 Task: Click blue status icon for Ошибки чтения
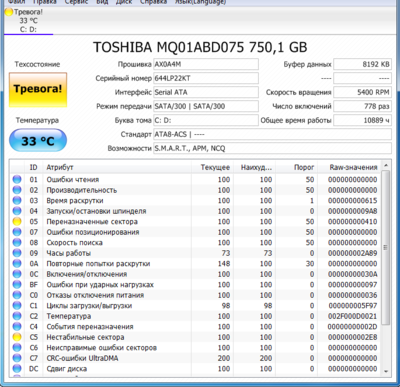pos(17,179)
